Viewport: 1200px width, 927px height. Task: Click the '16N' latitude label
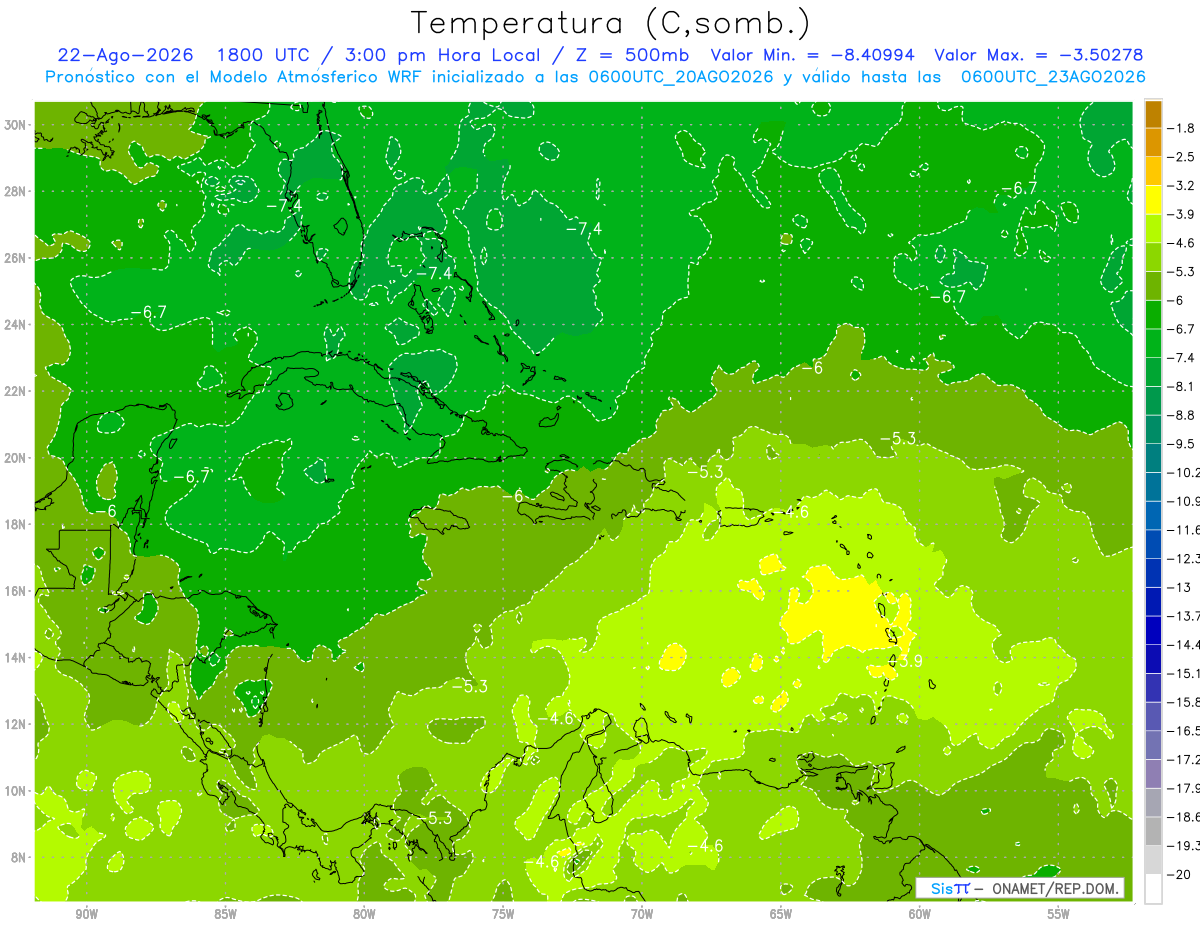pos(17,591)
